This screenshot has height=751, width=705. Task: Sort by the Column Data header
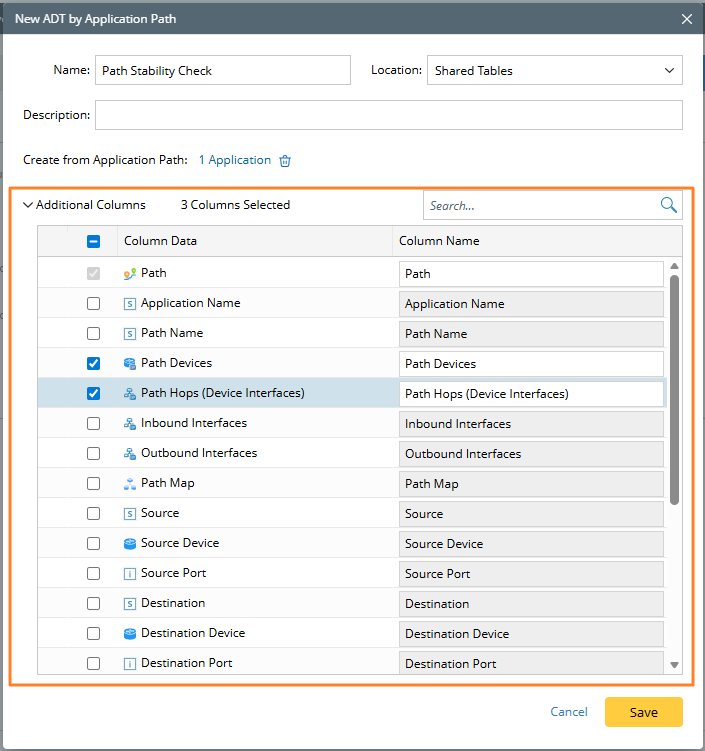161,241
